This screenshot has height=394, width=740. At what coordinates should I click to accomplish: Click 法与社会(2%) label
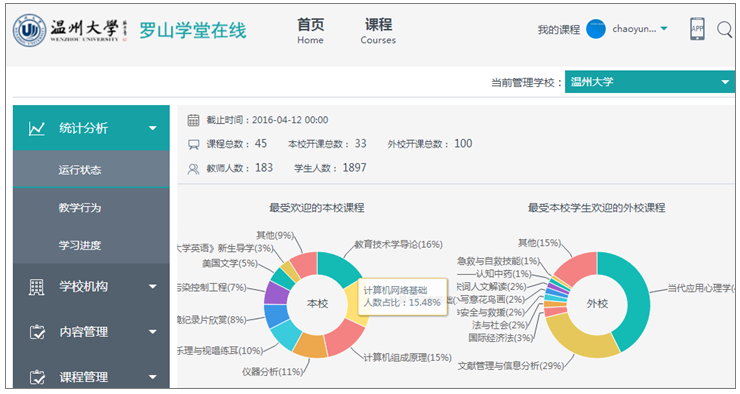(x=500, y=325)
